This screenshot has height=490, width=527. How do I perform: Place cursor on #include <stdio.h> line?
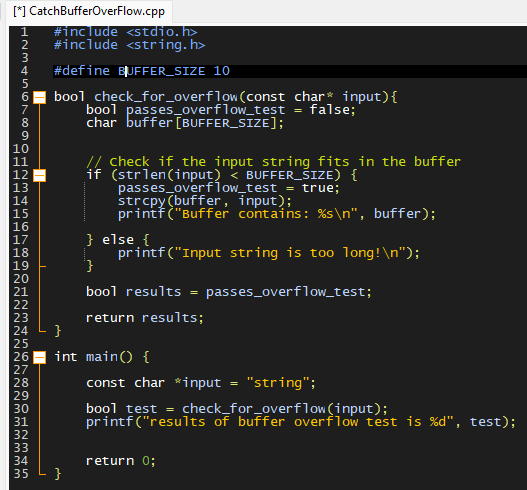coord(125,32)
